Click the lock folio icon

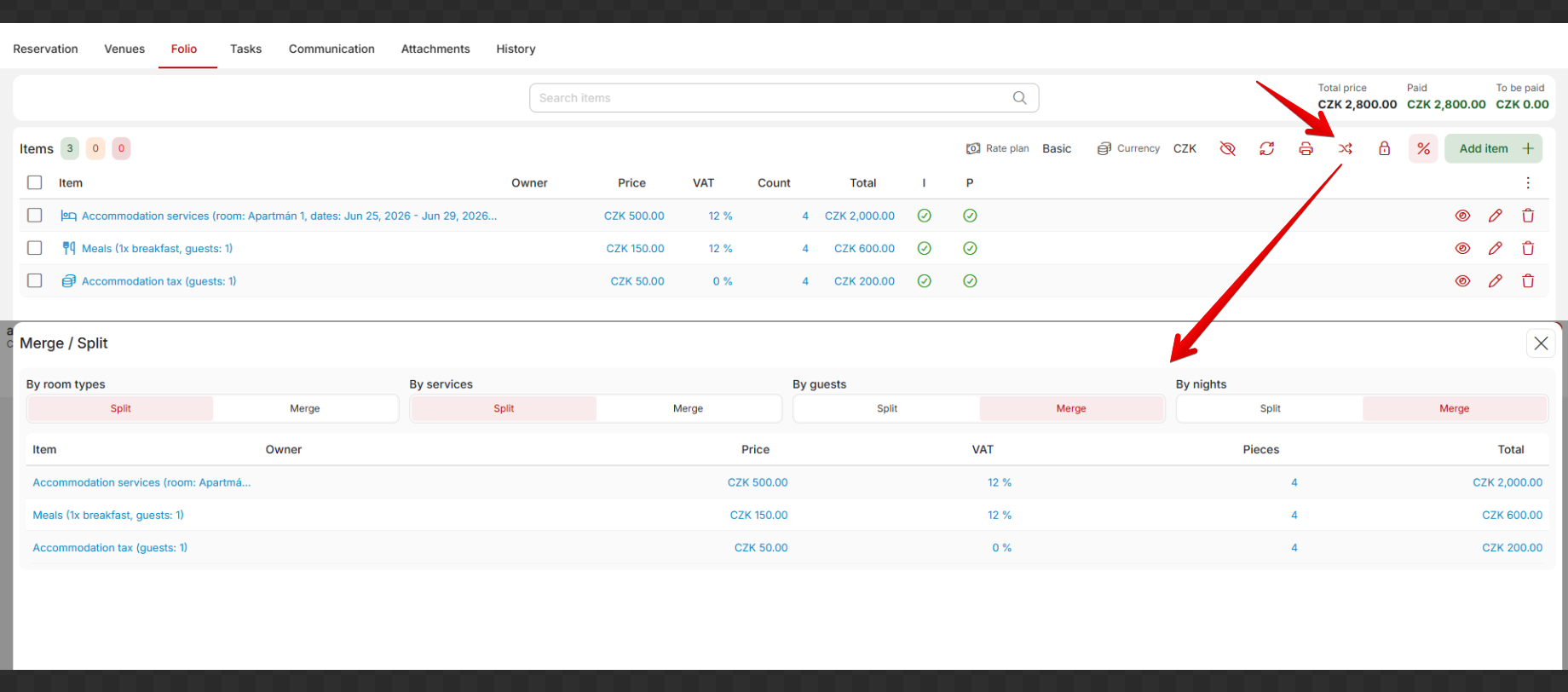pos(1384,148)
